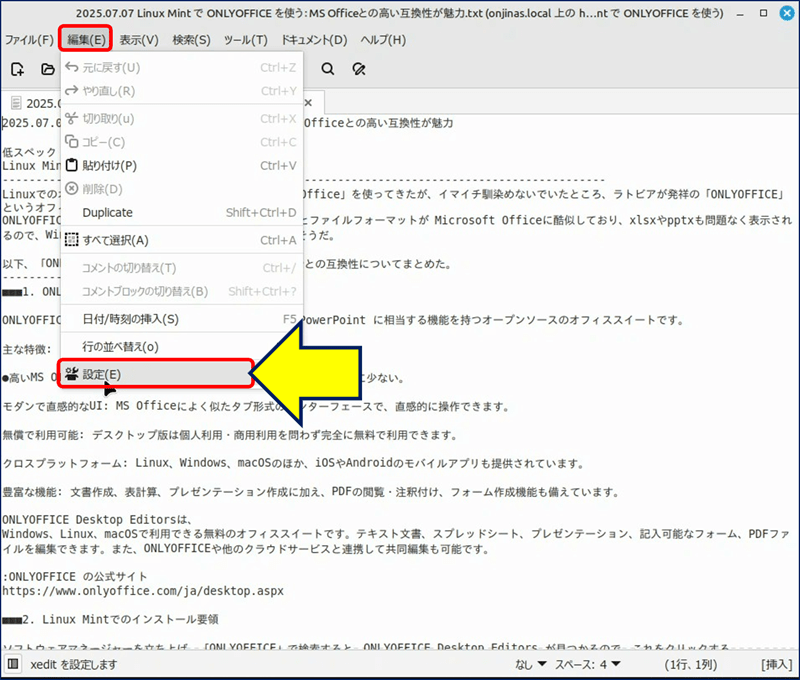The image size is (800, 680).
Task: Click the line starting 'クロスプラットフォーム:'
Action: click(x=293, y=463)
